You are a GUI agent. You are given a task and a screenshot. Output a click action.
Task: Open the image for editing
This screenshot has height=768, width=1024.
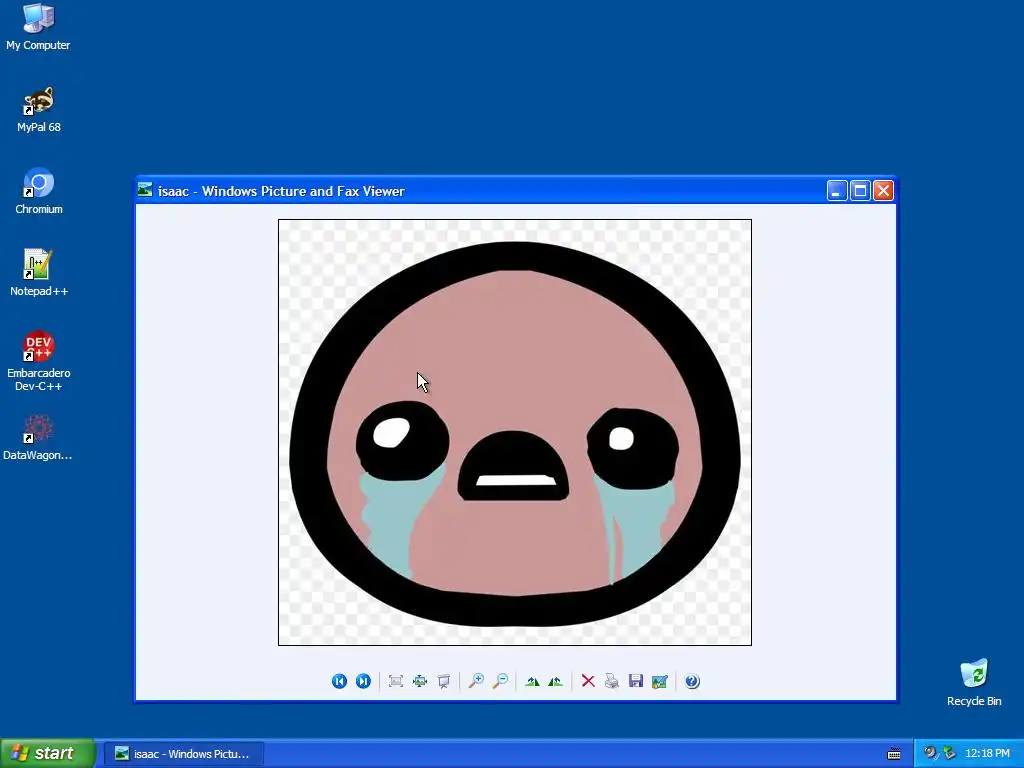tap(660, 681)
